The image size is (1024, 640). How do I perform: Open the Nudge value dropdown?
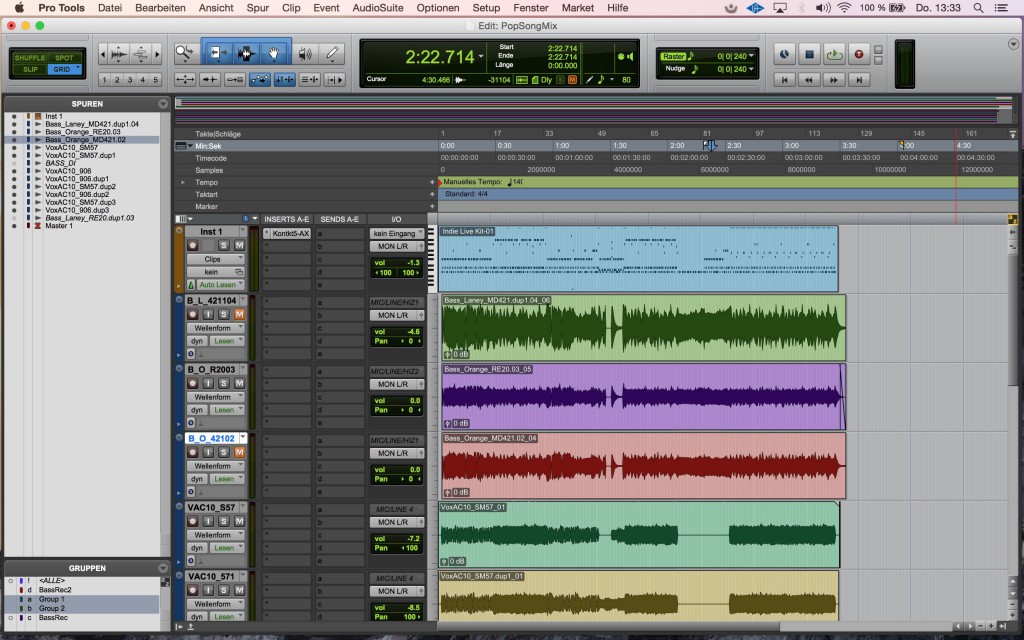tap(751, 69)
